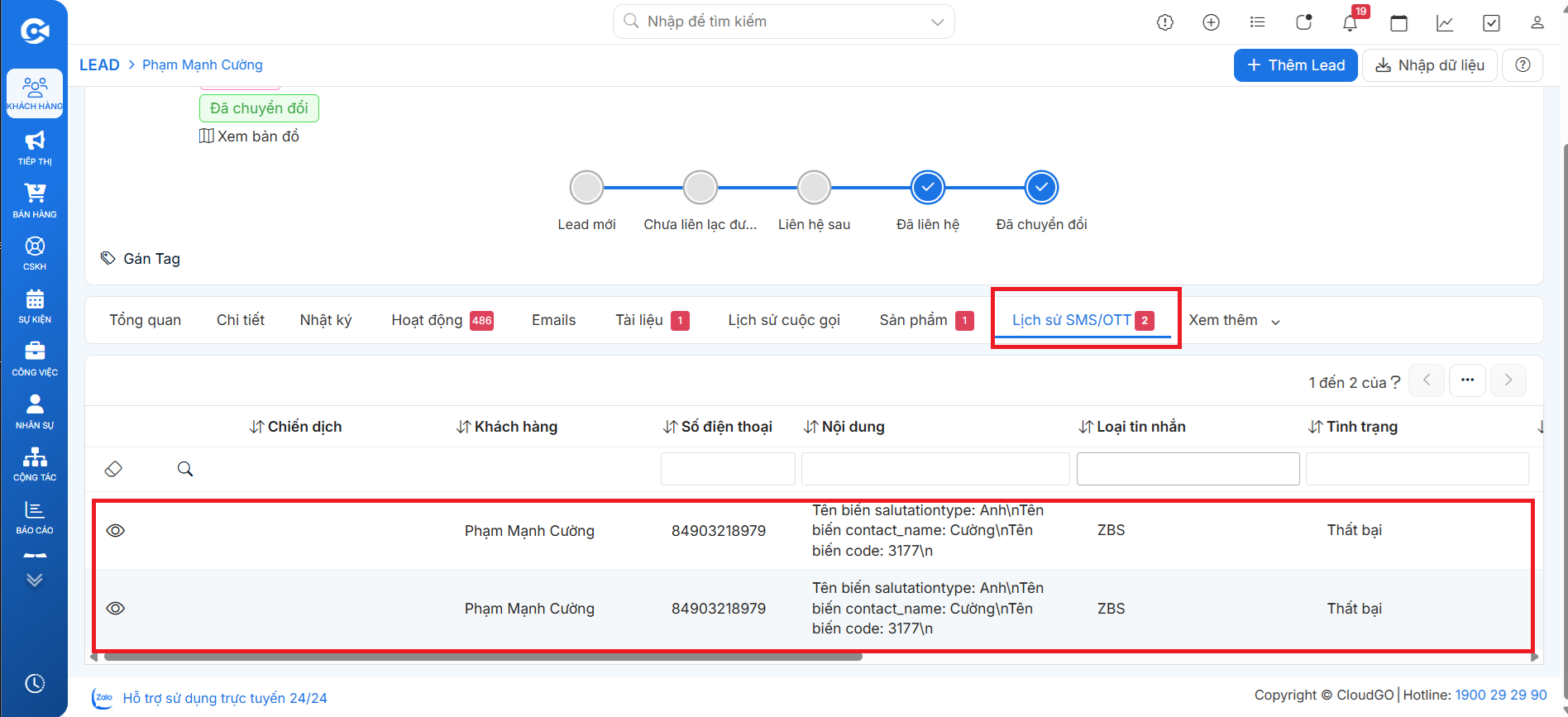Go to previous page arrow
This screenshot has height=717, width=1568.
click(1427, 380)
